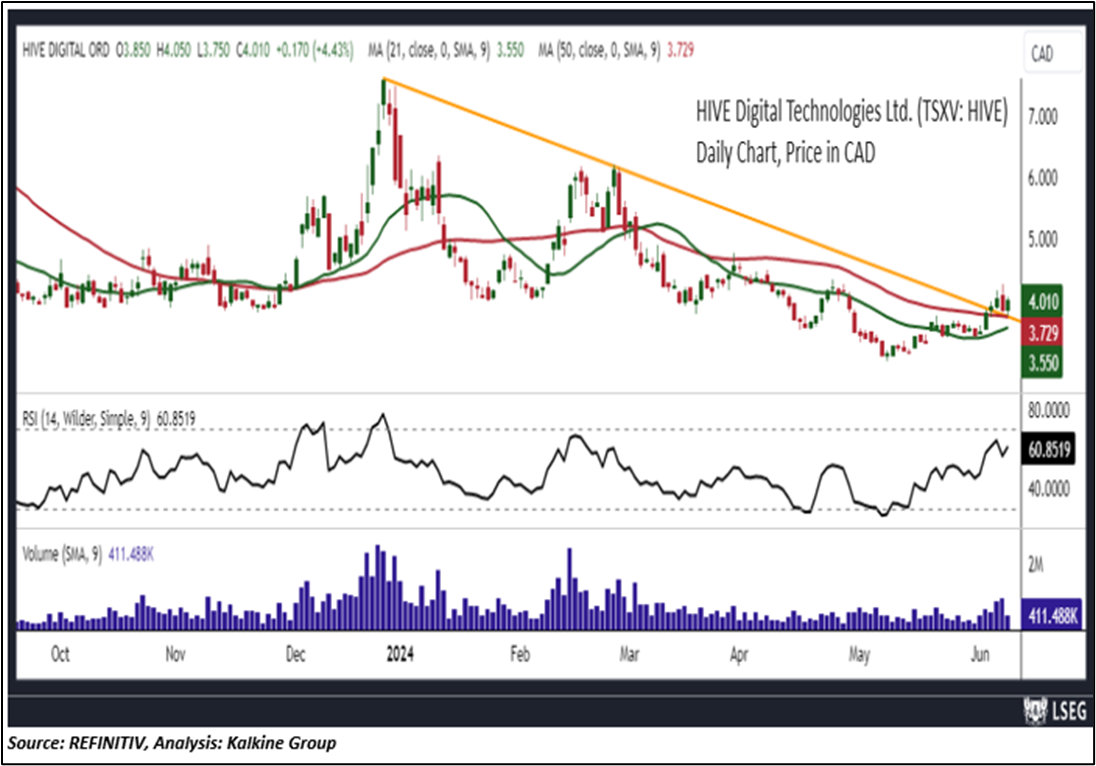Click the Apr date axis label
Image resolution: width=1096 pixels, height=766 pixels.
pos(739,654)
